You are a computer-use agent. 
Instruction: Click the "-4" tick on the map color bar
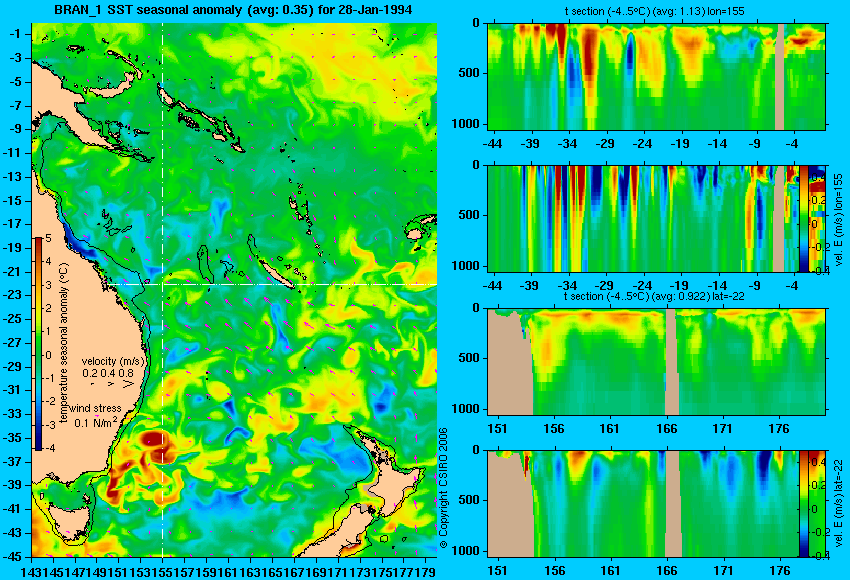coord(48,448)
